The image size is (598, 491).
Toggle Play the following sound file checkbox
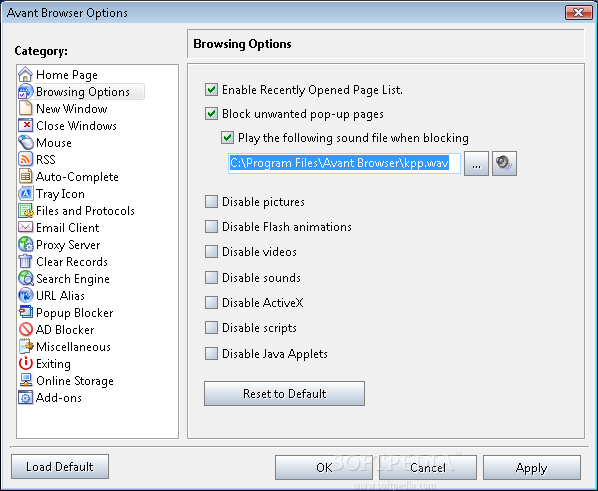tap(227, 138)
